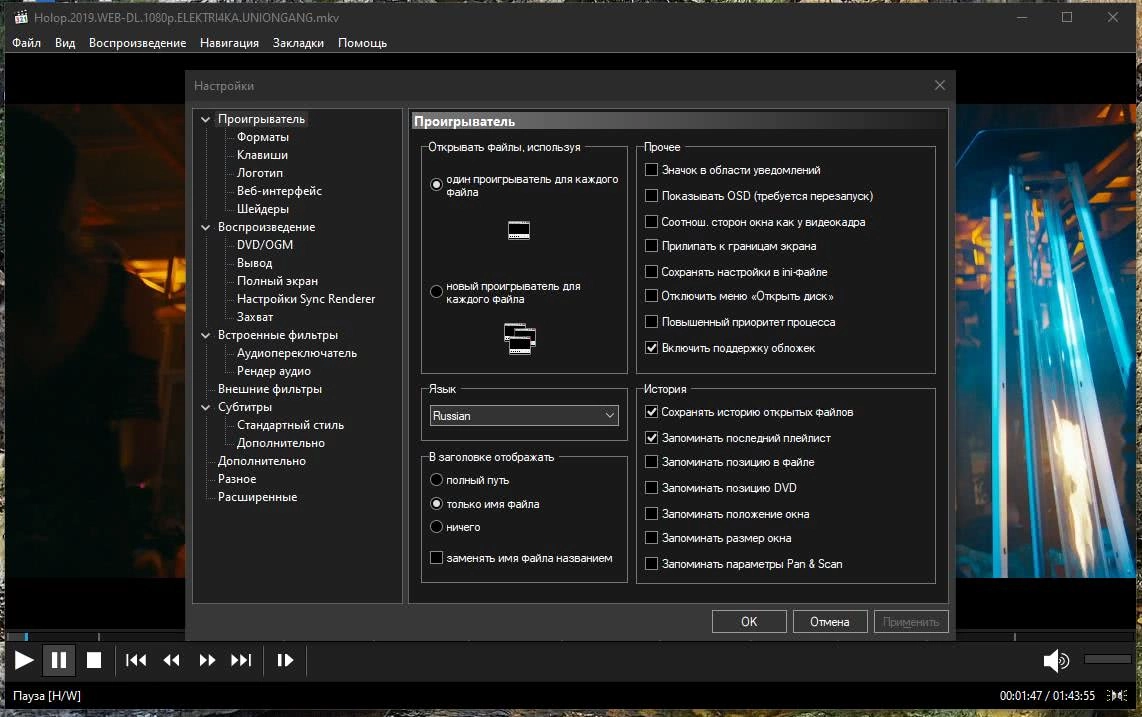Enable Значок в области уведомлений checkbox
This screenshot has width=1142, height=717.
[652, 170]
